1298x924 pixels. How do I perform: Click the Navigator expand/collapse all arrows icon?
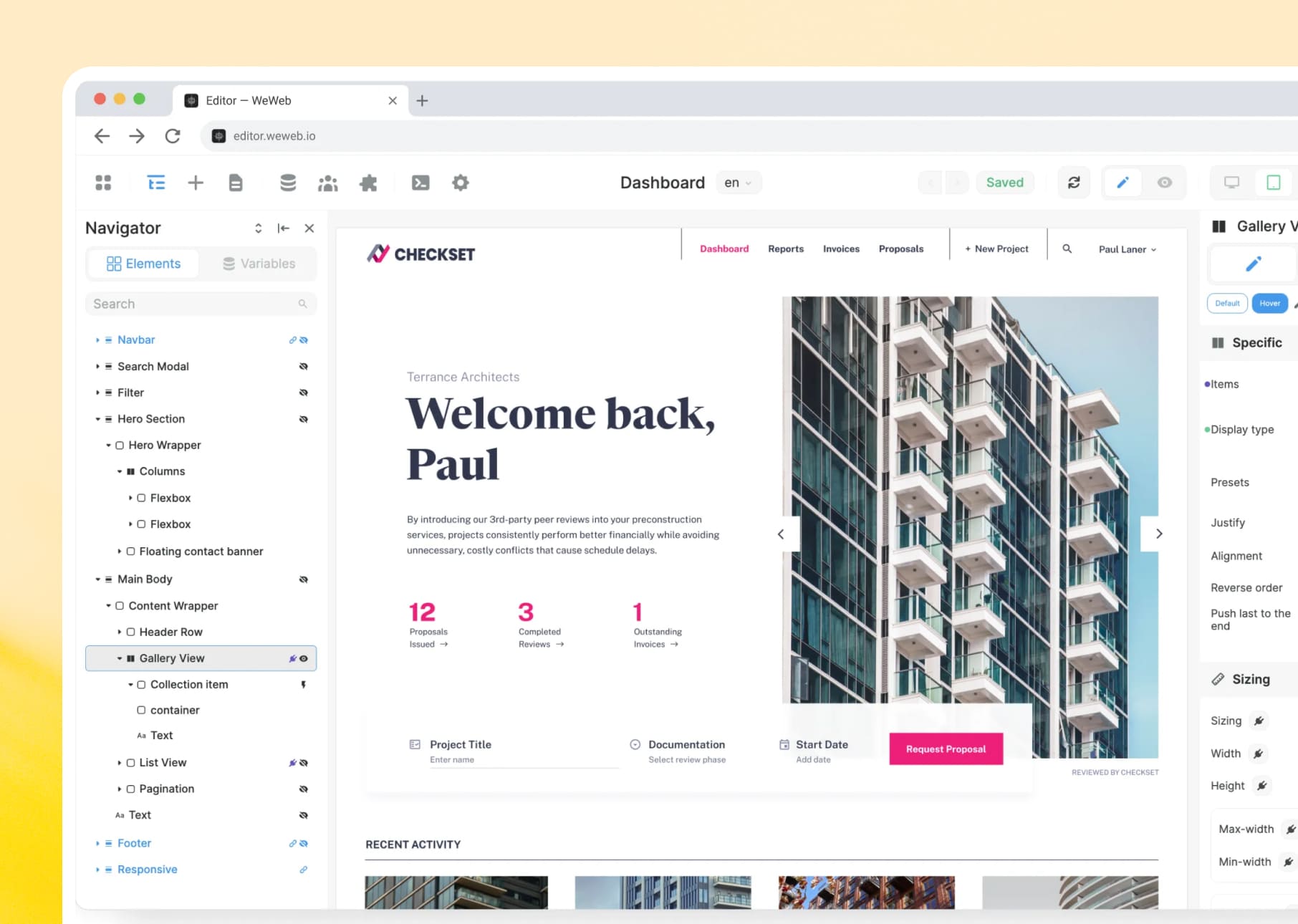(259, 228)
